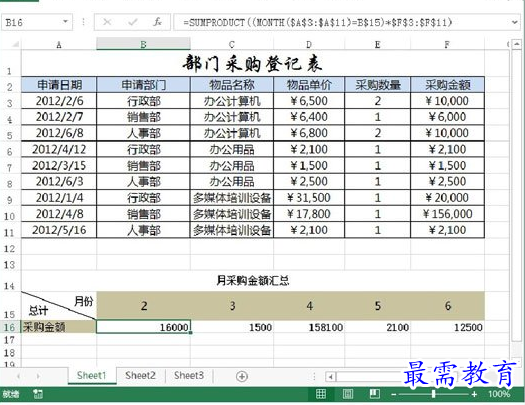
Task: Add a new sheet with plus button
Action: coord(242,376)
